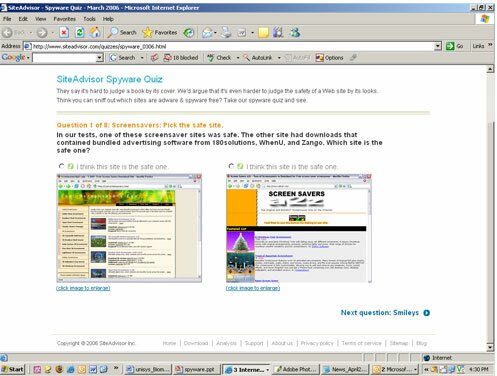Click the Back navigation button
This screenshot has height=376, width=497.
click(13, 32)
